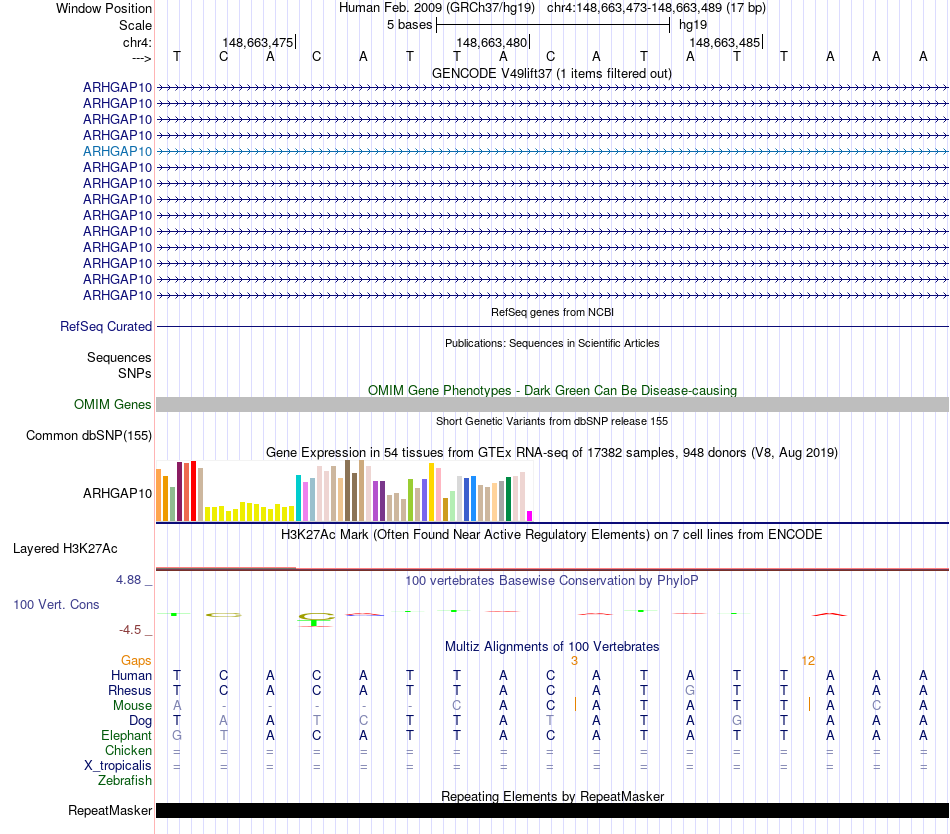
Task: Click the 148,663,475 ruler coordinate
Action: (257, 42)
